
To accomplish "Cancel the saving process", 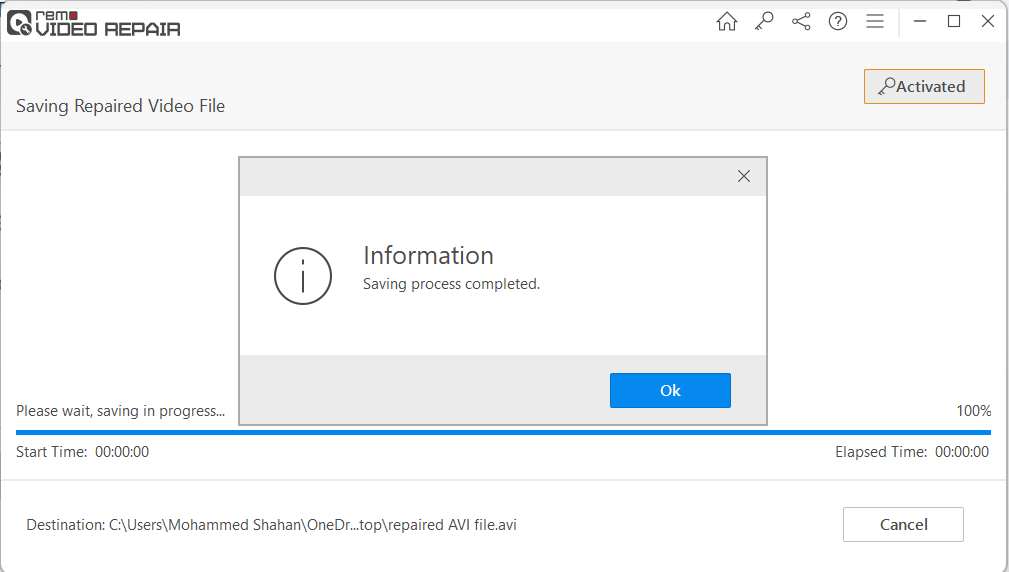I will point(903,524).
